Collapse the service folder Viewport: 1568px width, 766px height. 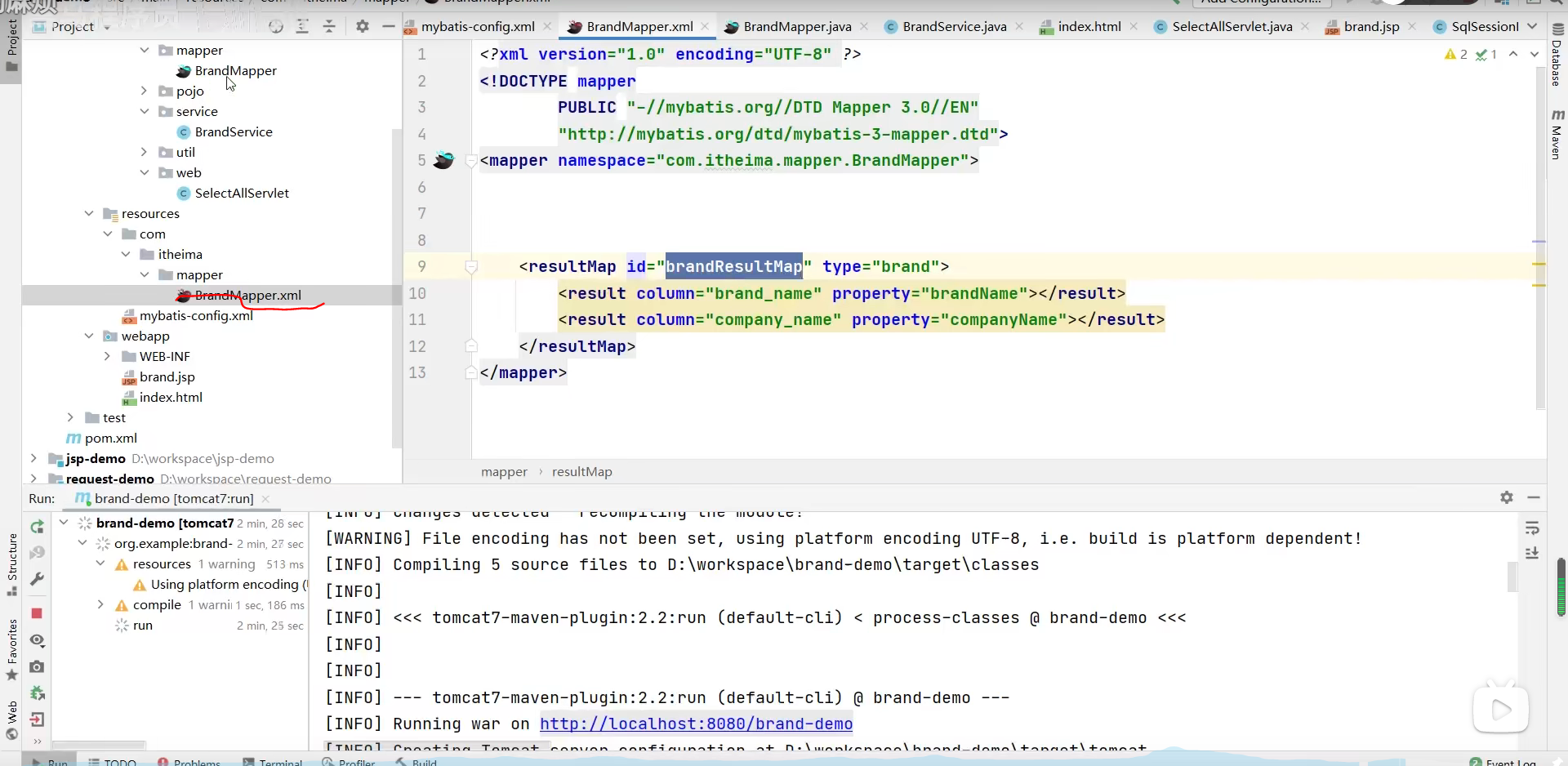pyautogui.click(x=145, y=111)
